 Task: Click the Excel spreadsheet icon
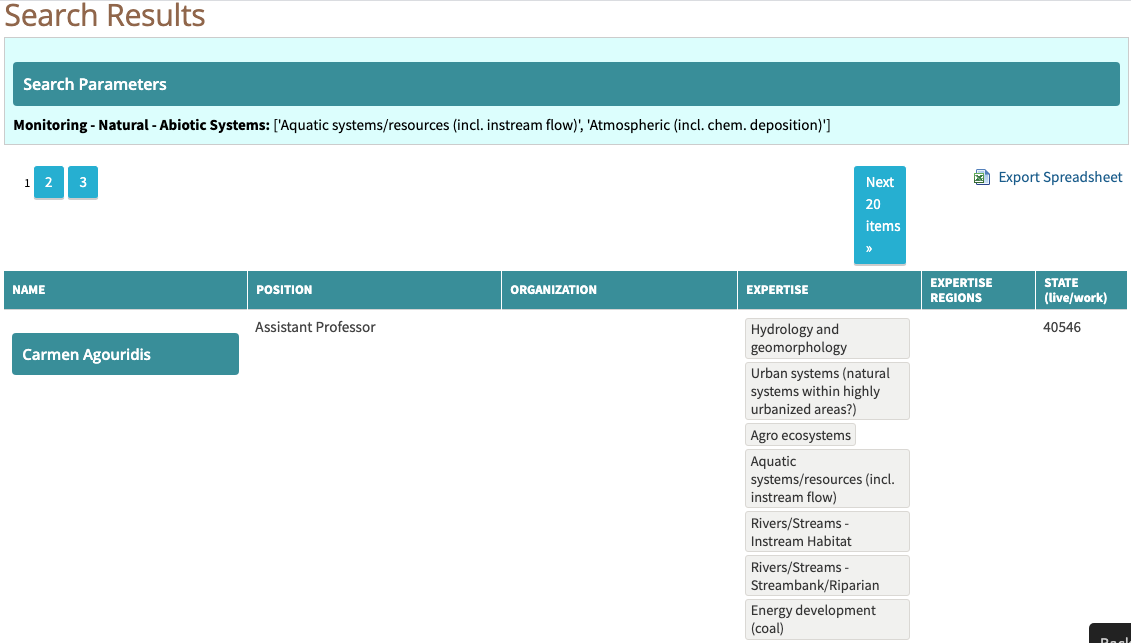[982, 177]
